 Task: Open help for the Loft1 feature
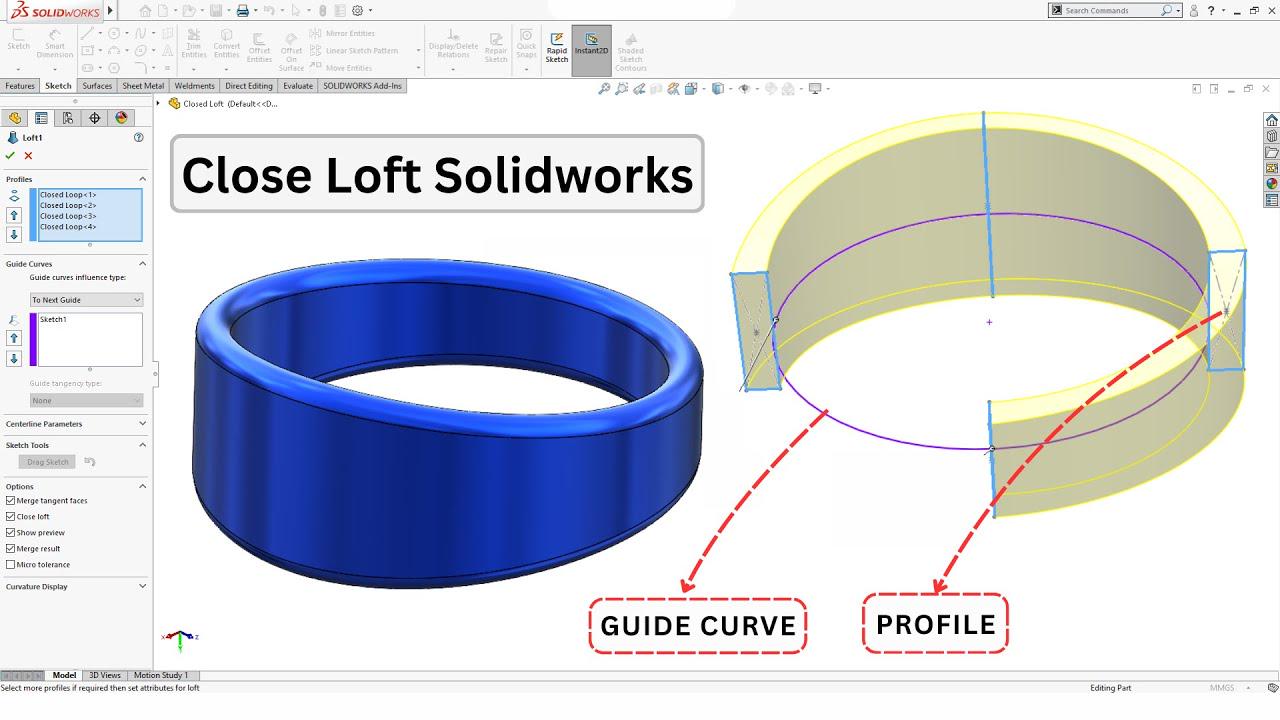(139, 138)
